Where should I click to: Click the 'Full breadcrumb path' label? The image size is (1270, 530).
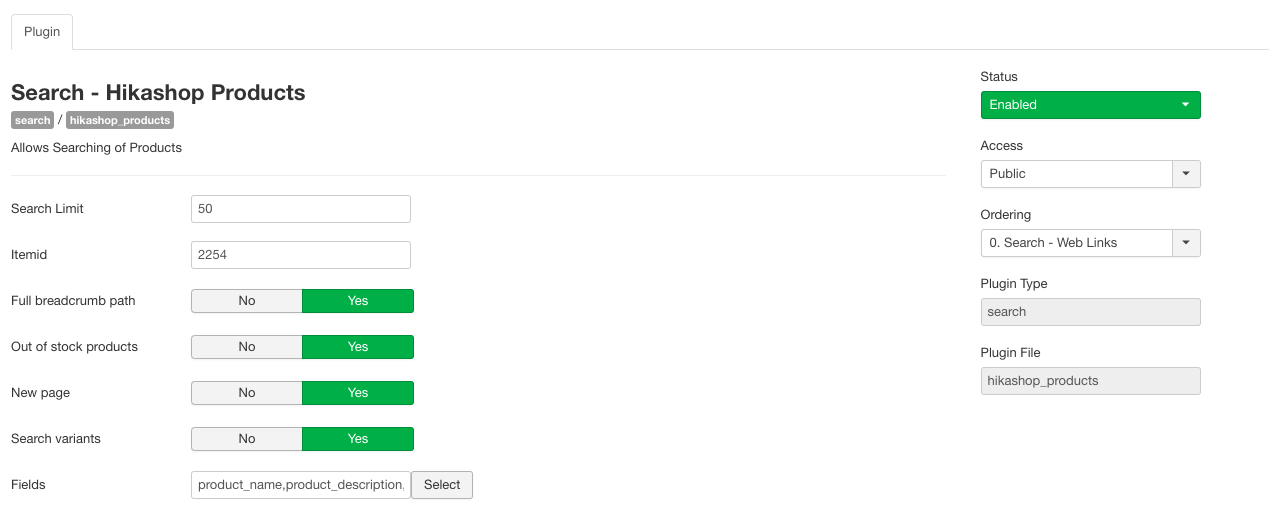pyautogui.click(x=73, y=301)
